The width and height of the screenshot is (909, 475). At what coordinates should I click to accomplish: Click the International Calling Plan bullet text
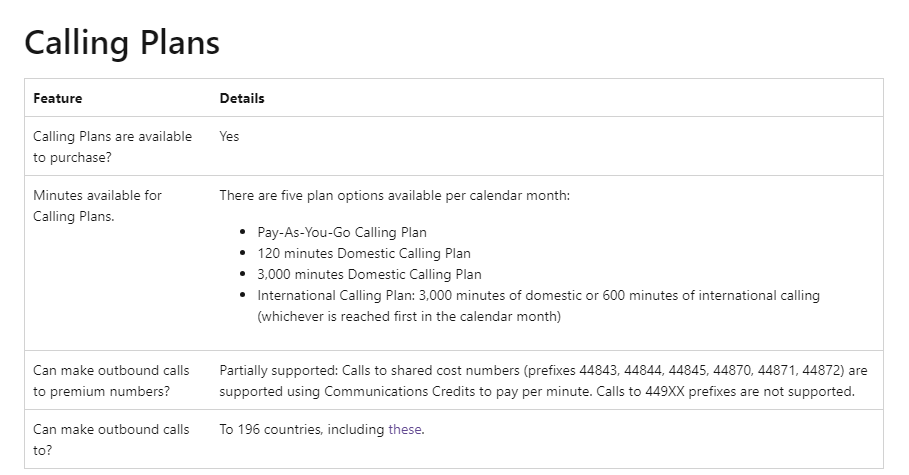click(539, 295)
